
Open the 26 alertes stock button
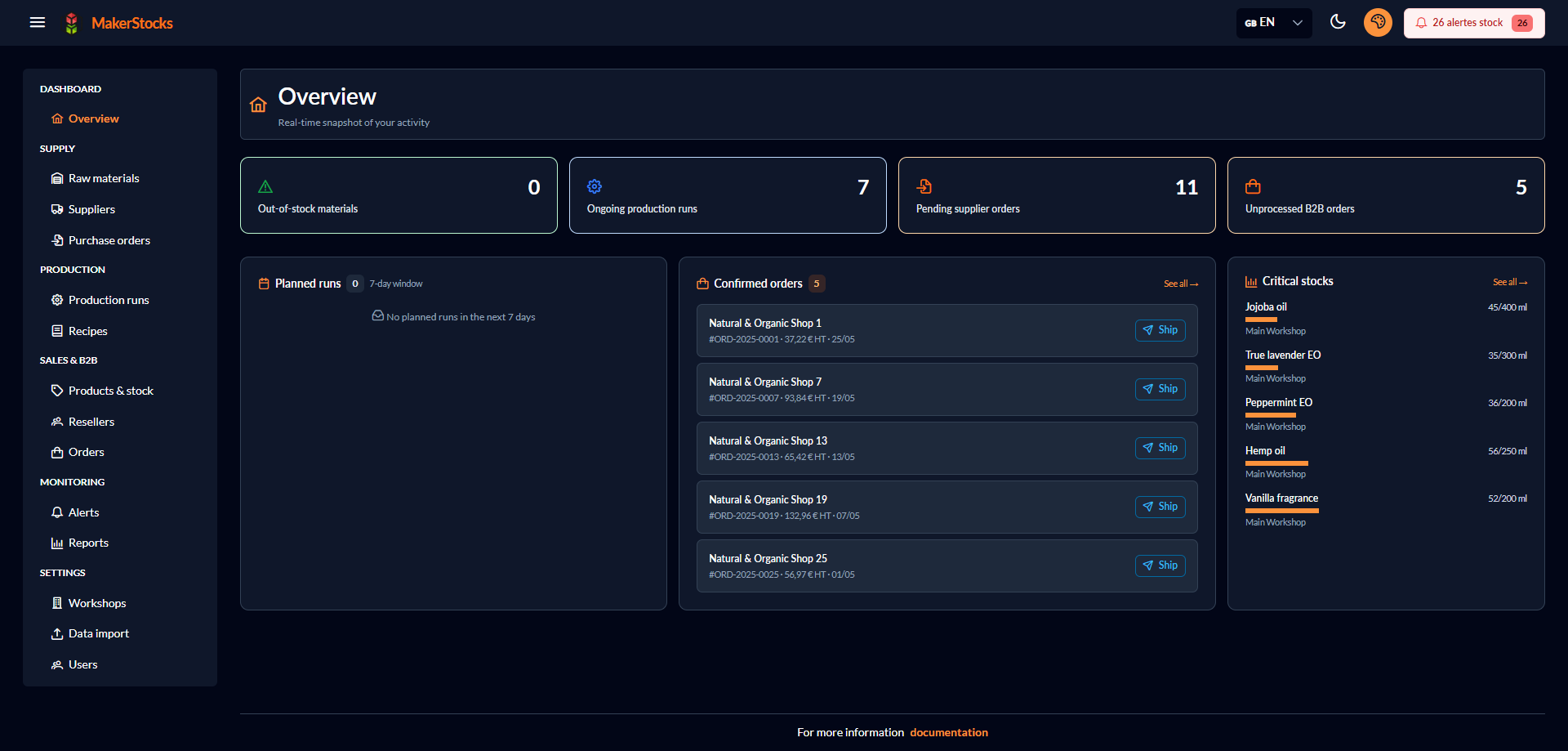coord(1474,23)
